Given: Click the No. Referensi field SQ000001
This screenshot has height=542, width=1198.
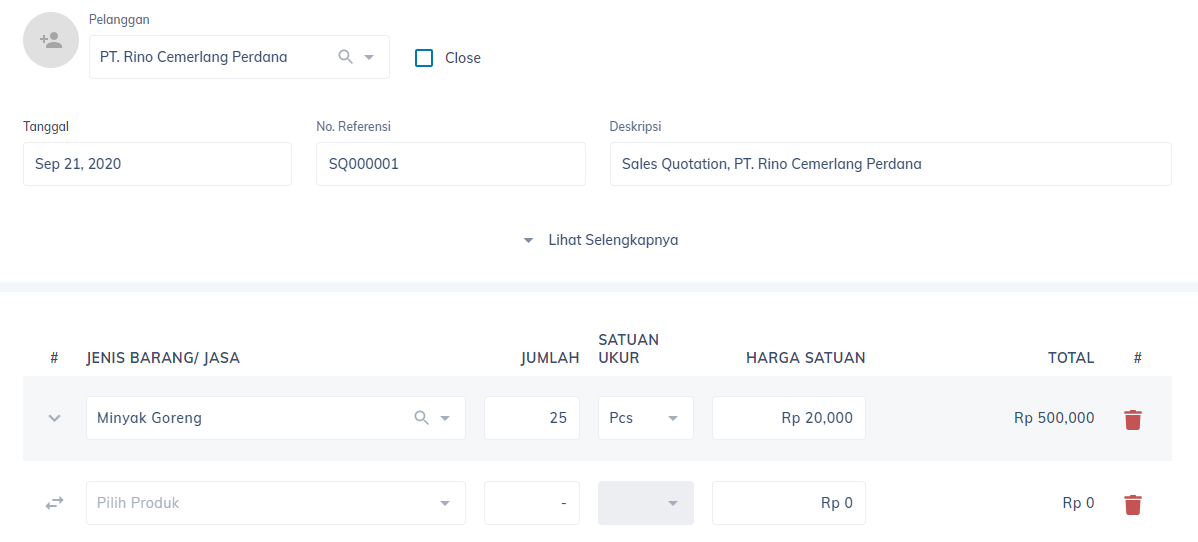Looking at the screenshot, I should 451,164.
